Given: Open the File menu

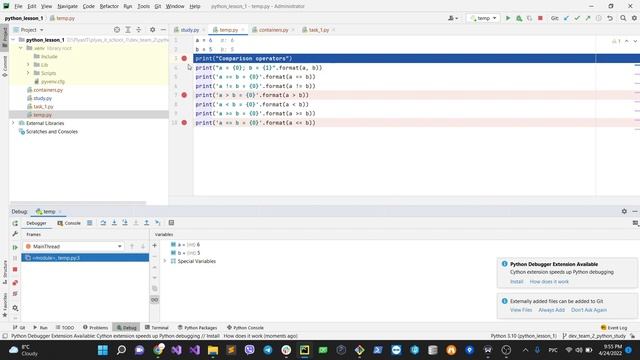Looking at the screenshot, I should (18, 6).
